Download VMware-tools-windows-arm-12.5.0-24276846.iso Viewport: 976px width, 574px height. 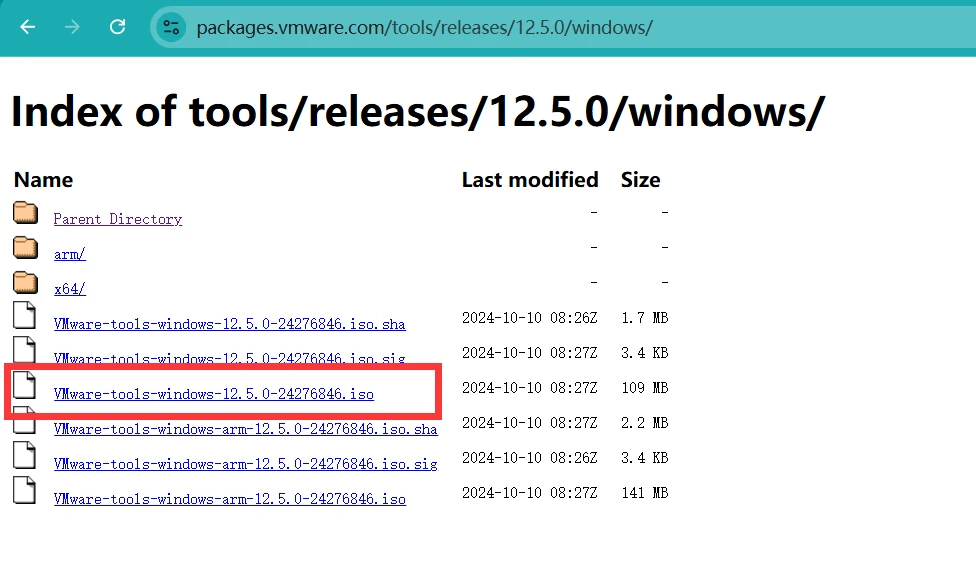pyautogui.click(x=230, y=499)
